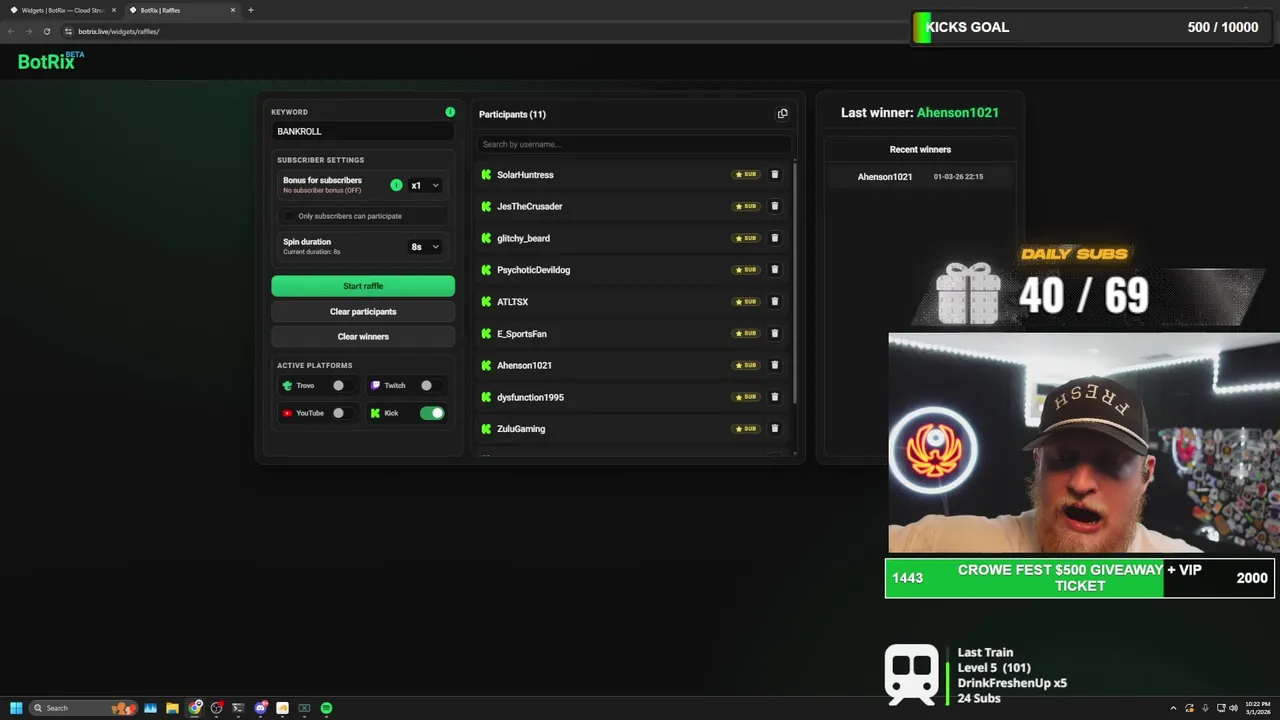Open the subscriber bonus x1 dropdown

tap(425, 185)
